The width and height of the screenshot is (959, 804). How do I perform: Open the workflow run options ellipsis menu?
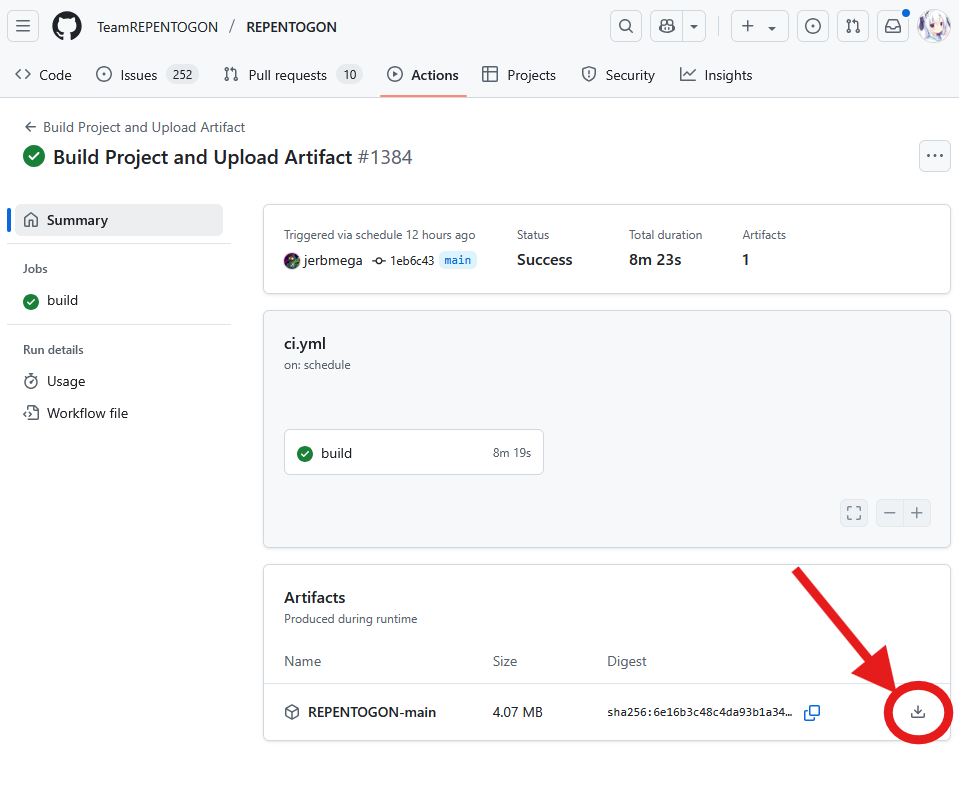click(935, 156)
